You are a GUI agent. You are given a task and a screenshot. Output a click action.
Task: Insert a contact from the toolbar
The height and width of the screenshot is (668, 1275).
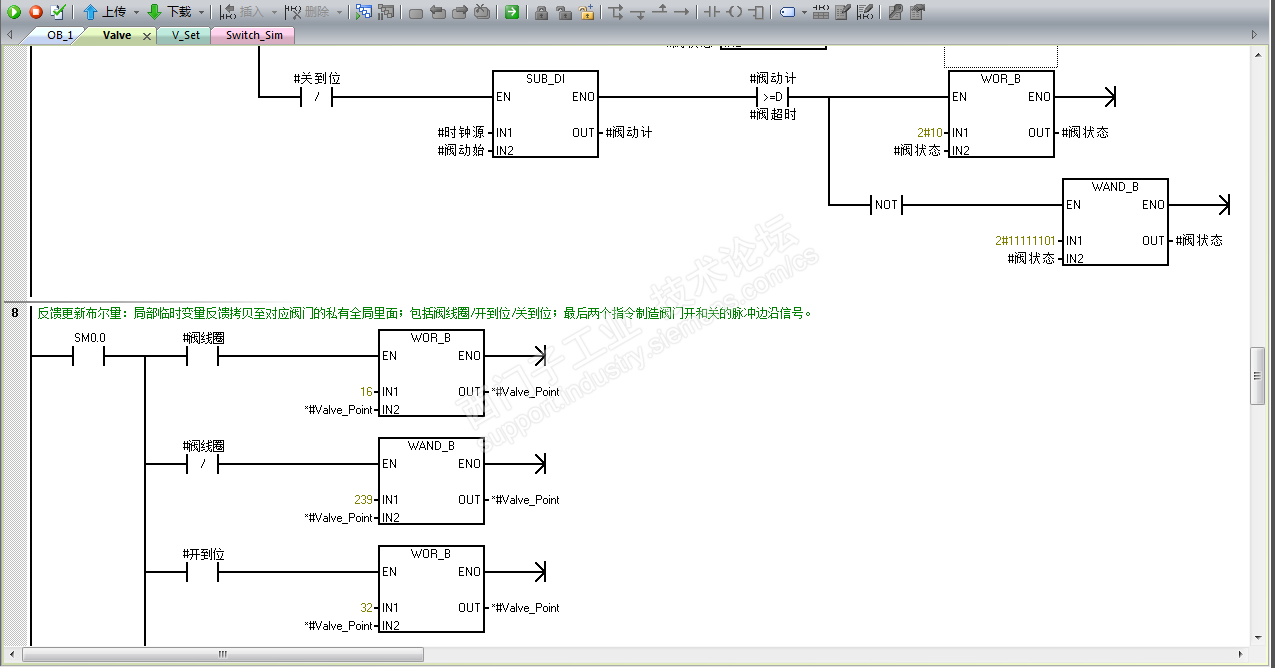point(712,12)
